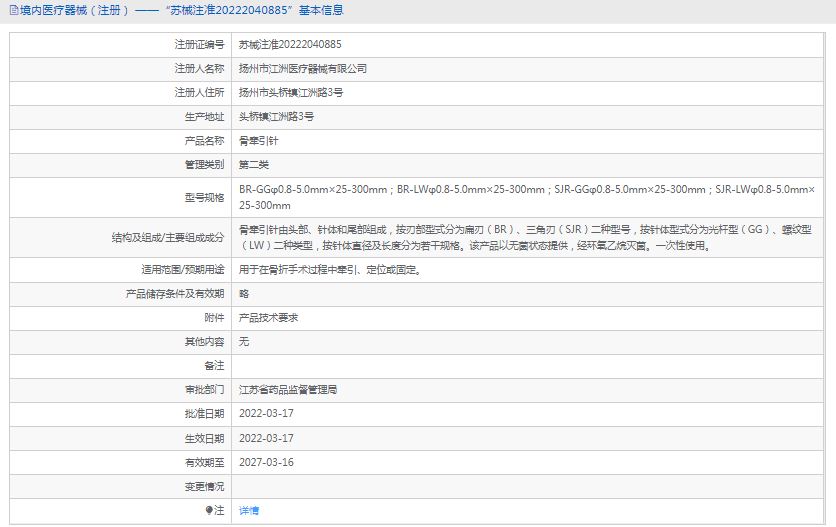Select other content value 无
Image resolution: width=836 pixels, height=527 pixels.
pyautogui.click(x=244, y=342)
